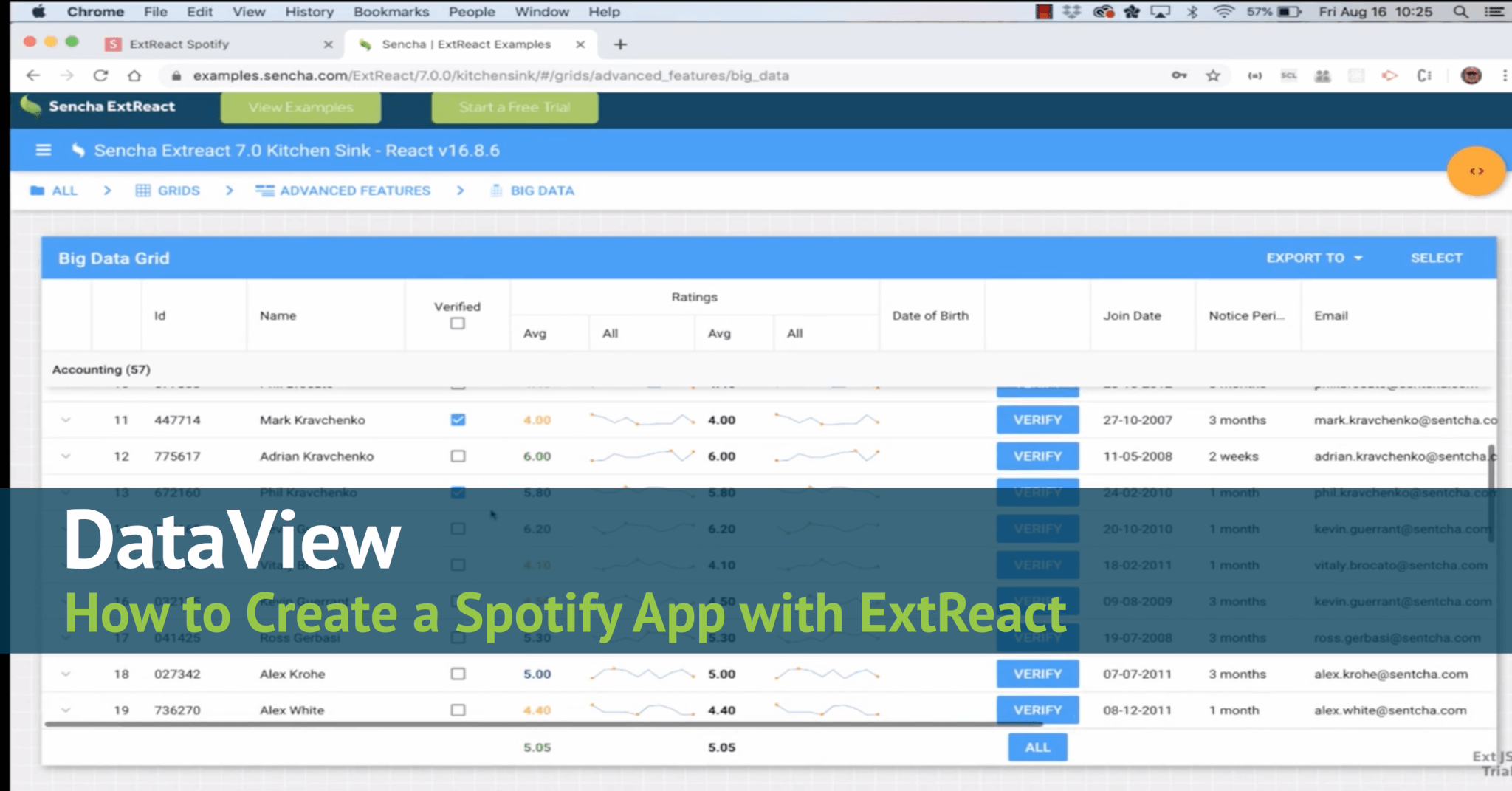
Task: Toggle the Verified header checkbox
Action: click(x=458, y=323)
